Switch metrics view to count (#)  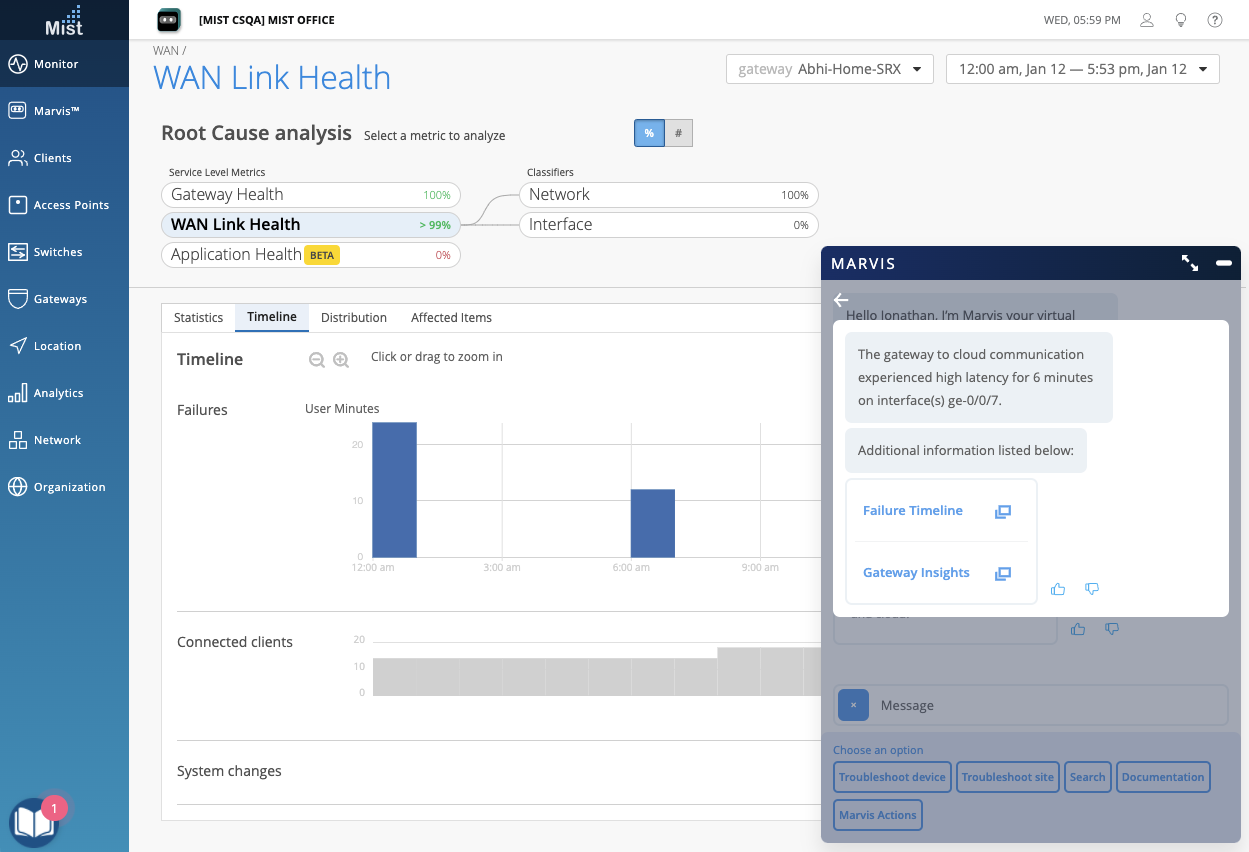pos(679,133)
